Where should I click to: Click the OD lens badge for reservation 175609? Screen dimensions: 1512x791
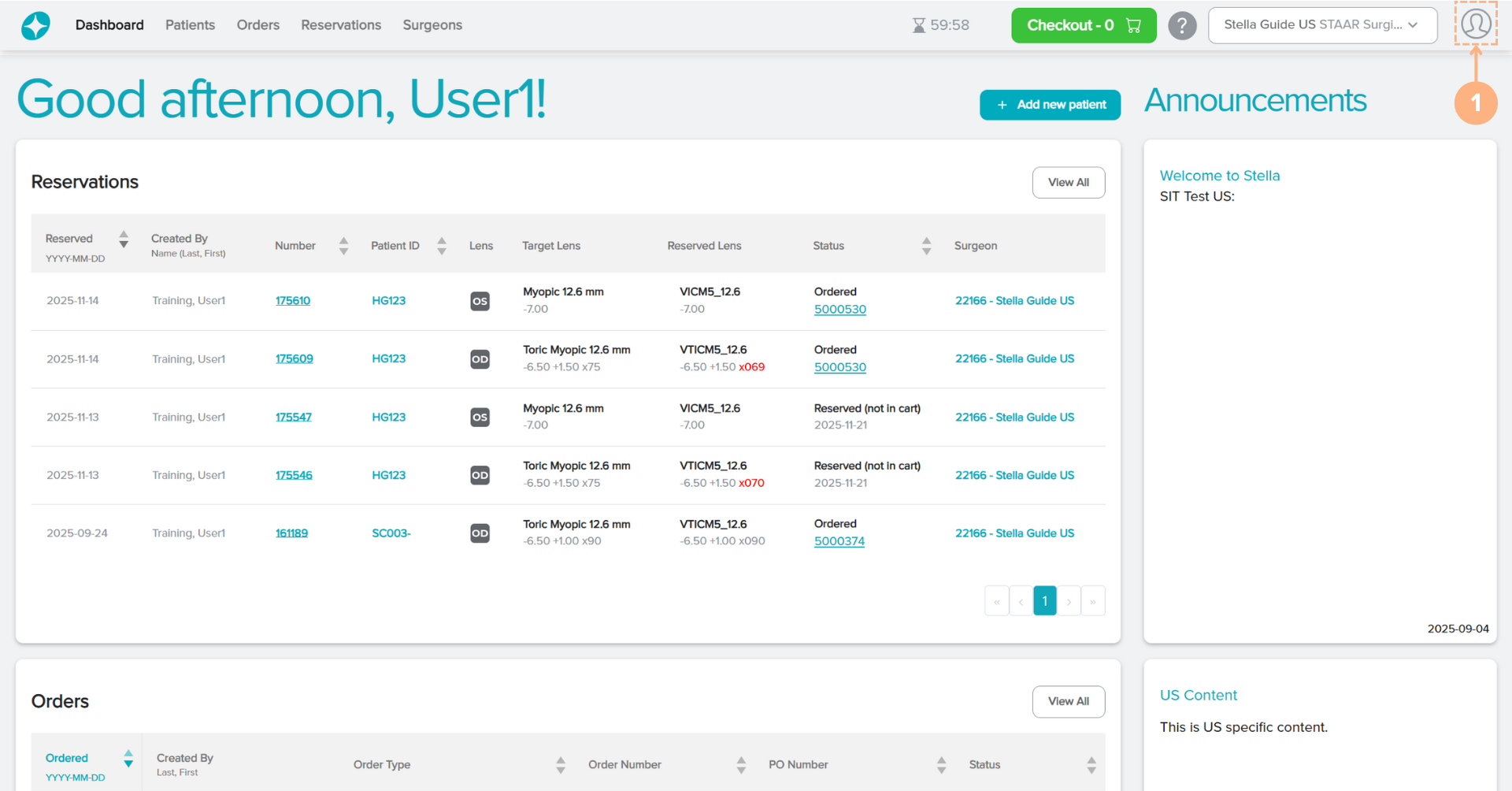click(480, 359)
